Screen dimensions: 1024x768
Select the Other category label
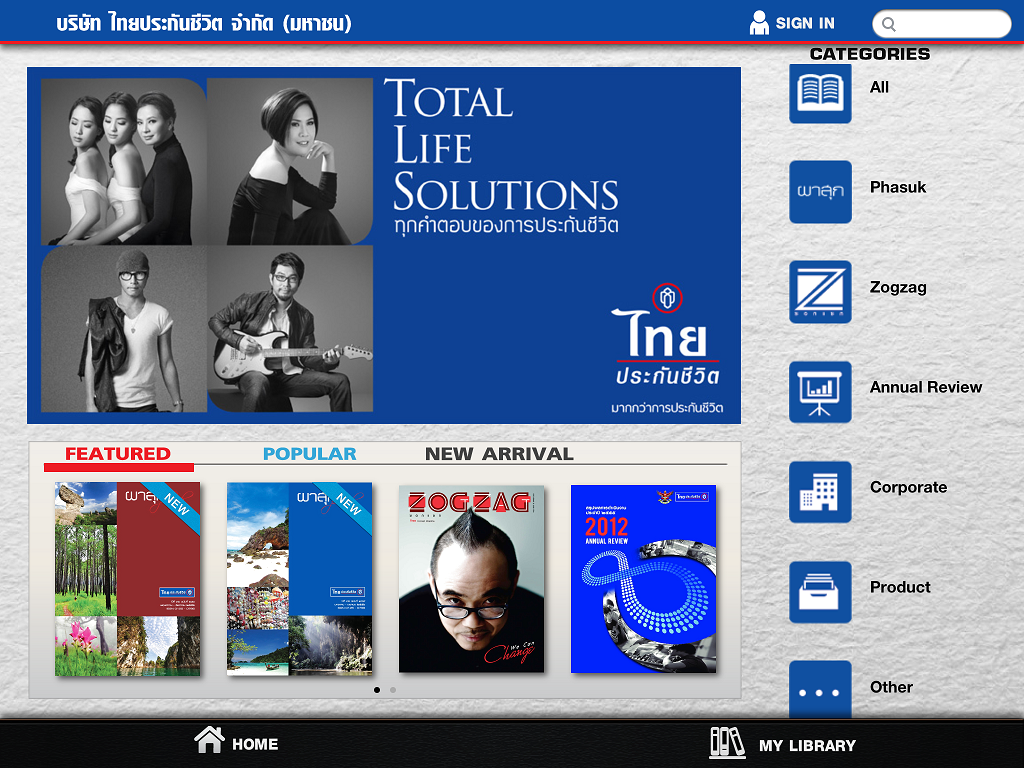[x=891, y=687]
